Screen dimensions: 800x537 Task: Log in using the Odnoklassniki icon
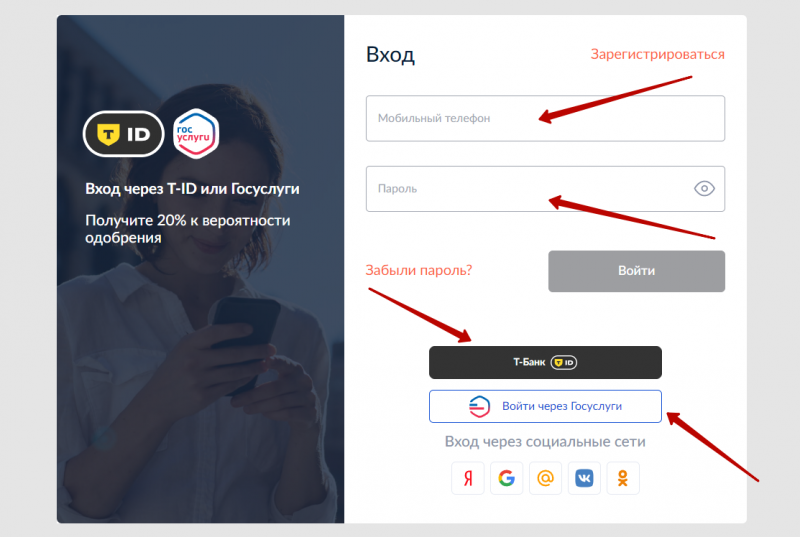(622, 478)
